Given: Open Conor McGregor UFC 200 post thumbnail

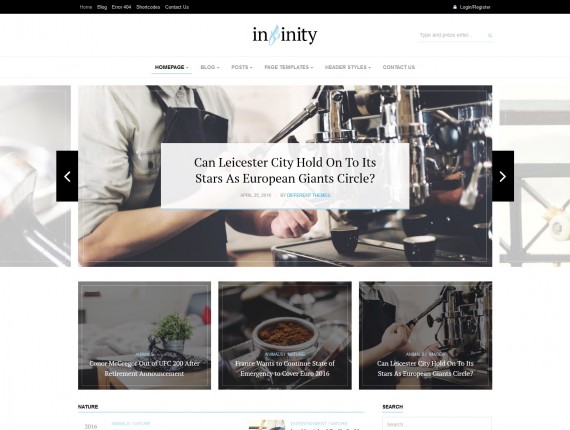Looking at the screenshot, I should click(144, 335).
